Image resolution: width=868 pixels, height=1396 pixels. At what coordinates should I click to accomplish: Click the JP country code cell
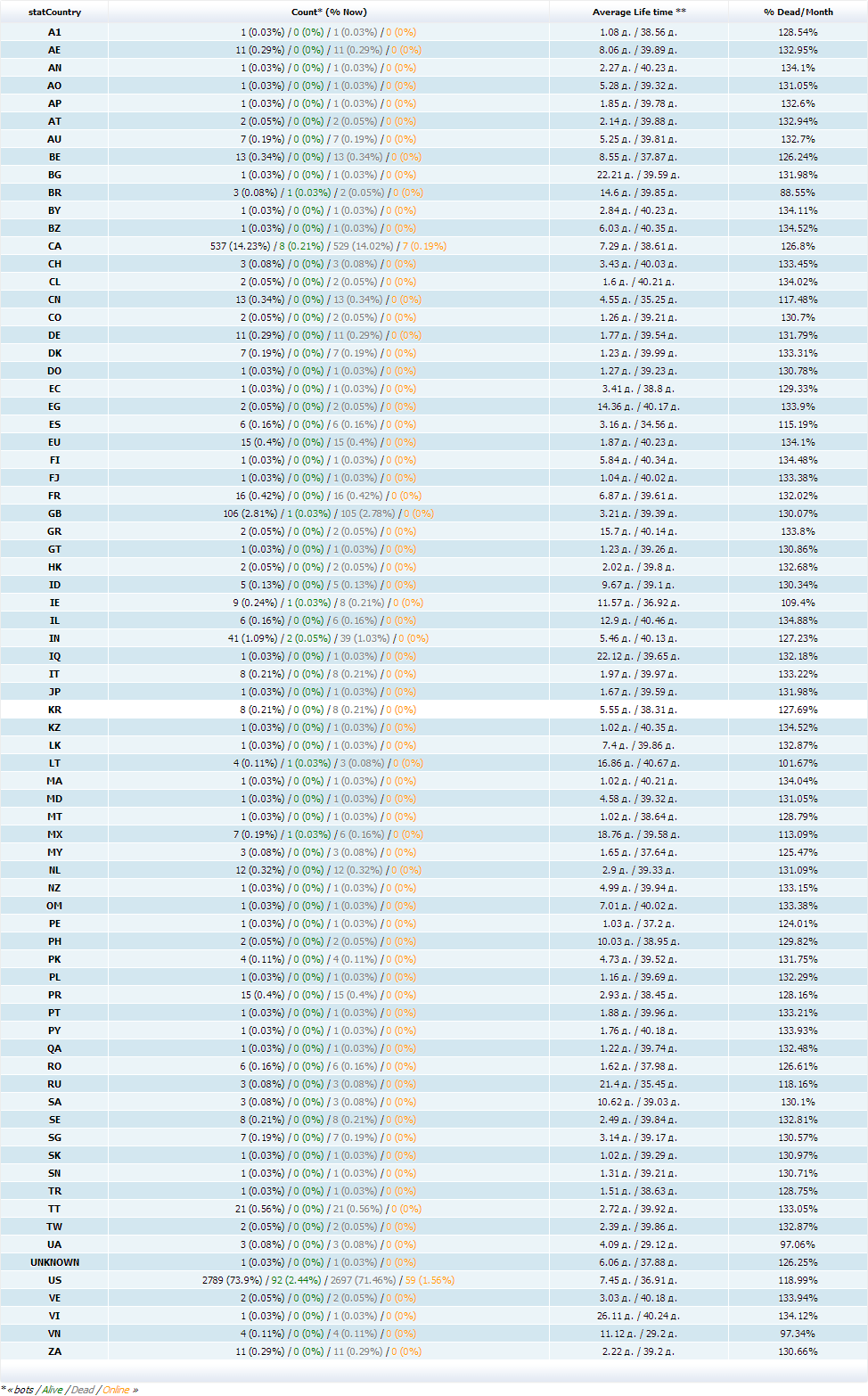54,692
